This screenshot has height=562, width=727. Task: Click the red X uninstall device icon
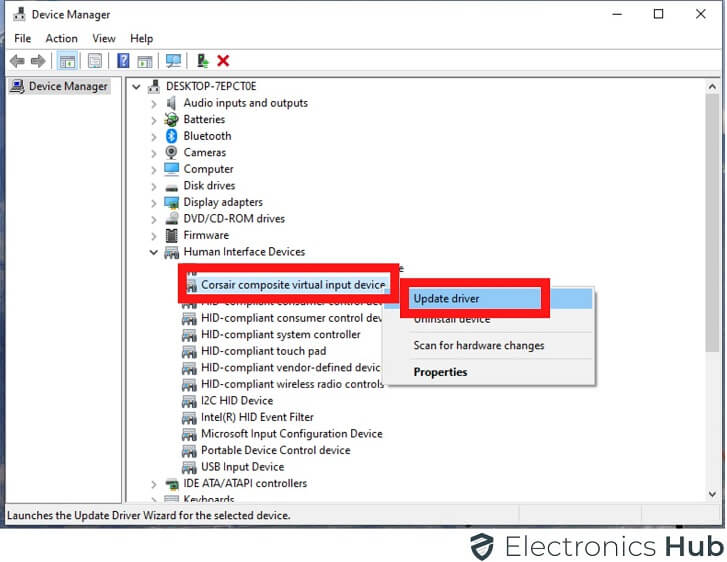click(223, 61)
